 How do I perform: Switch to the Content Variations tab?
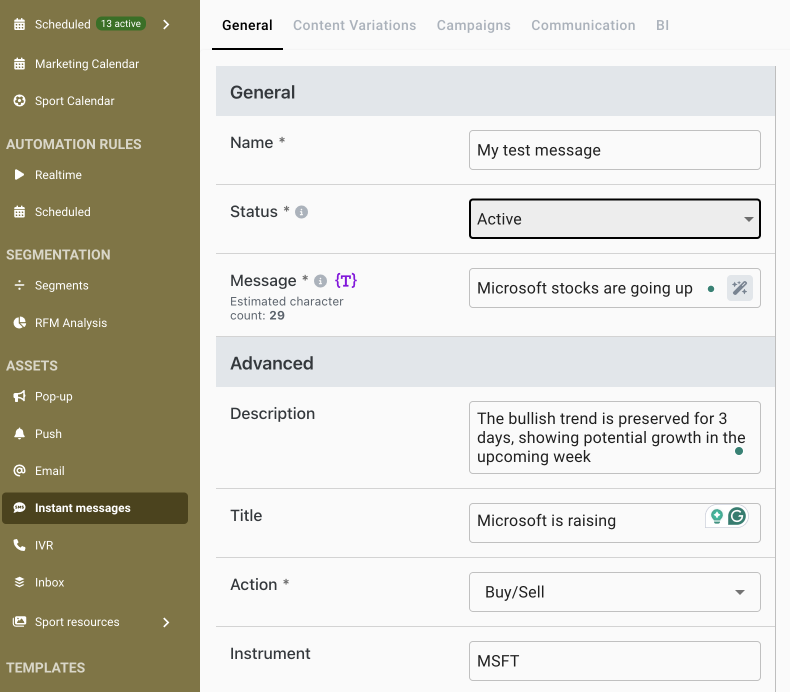point(354,25)
